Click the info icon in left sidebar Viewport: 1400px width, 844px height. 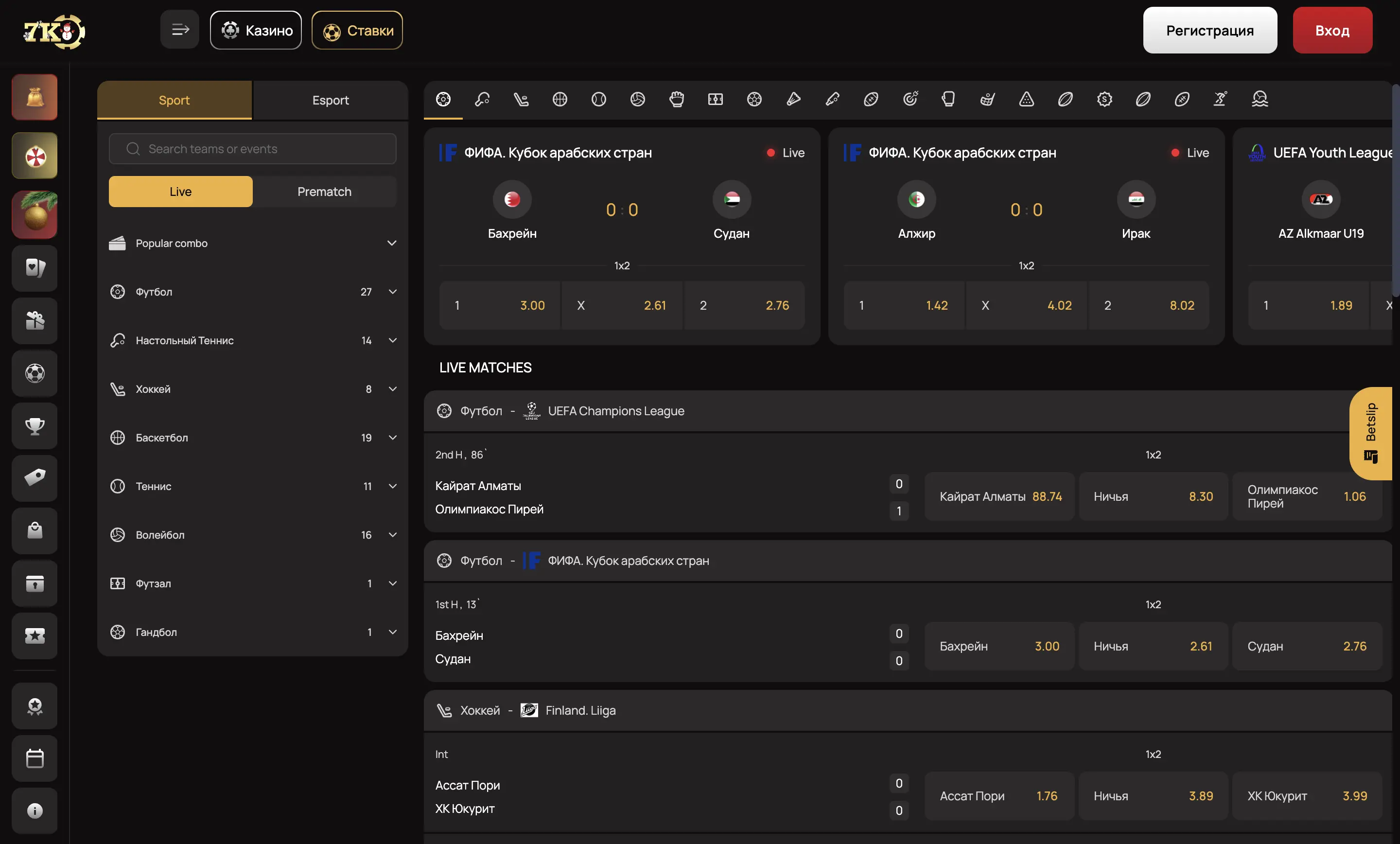(x=35, y=810)
